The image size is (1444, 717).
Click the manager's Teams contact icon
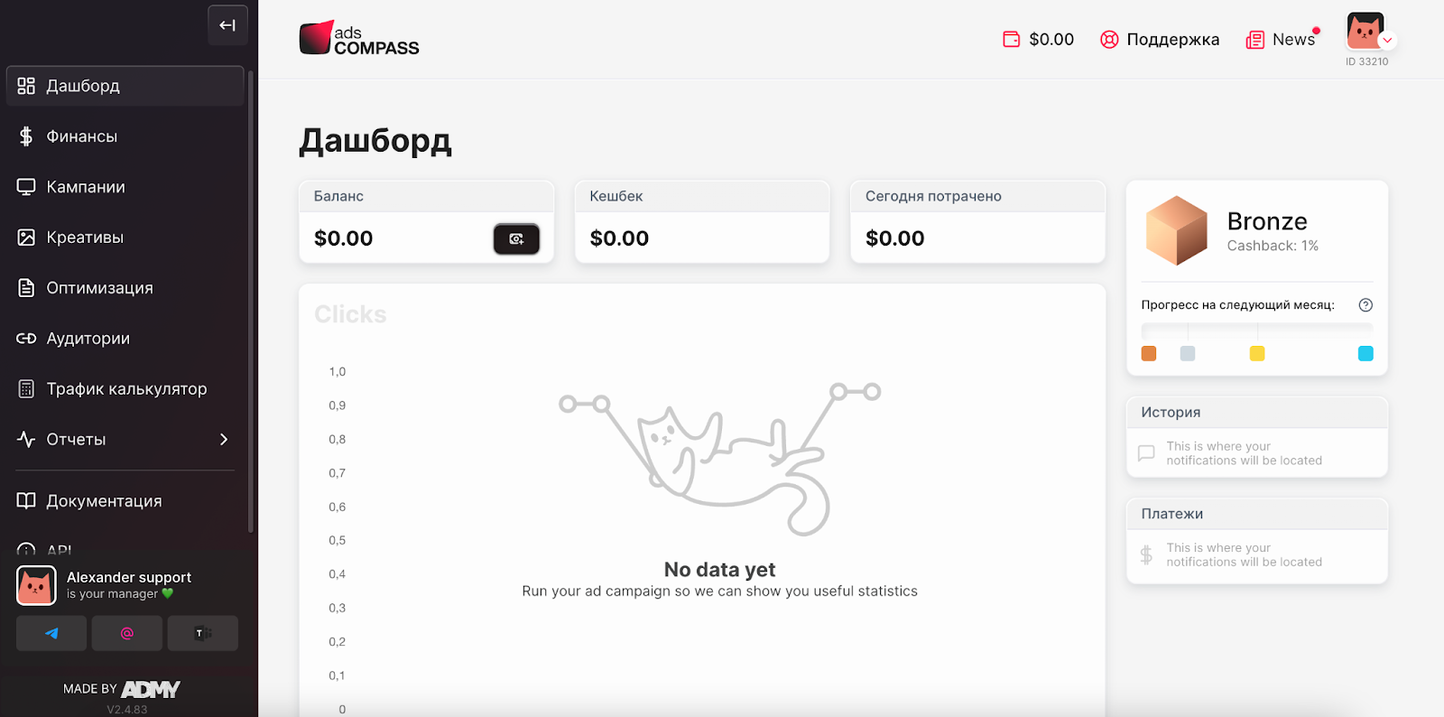(x=203, y=633)
